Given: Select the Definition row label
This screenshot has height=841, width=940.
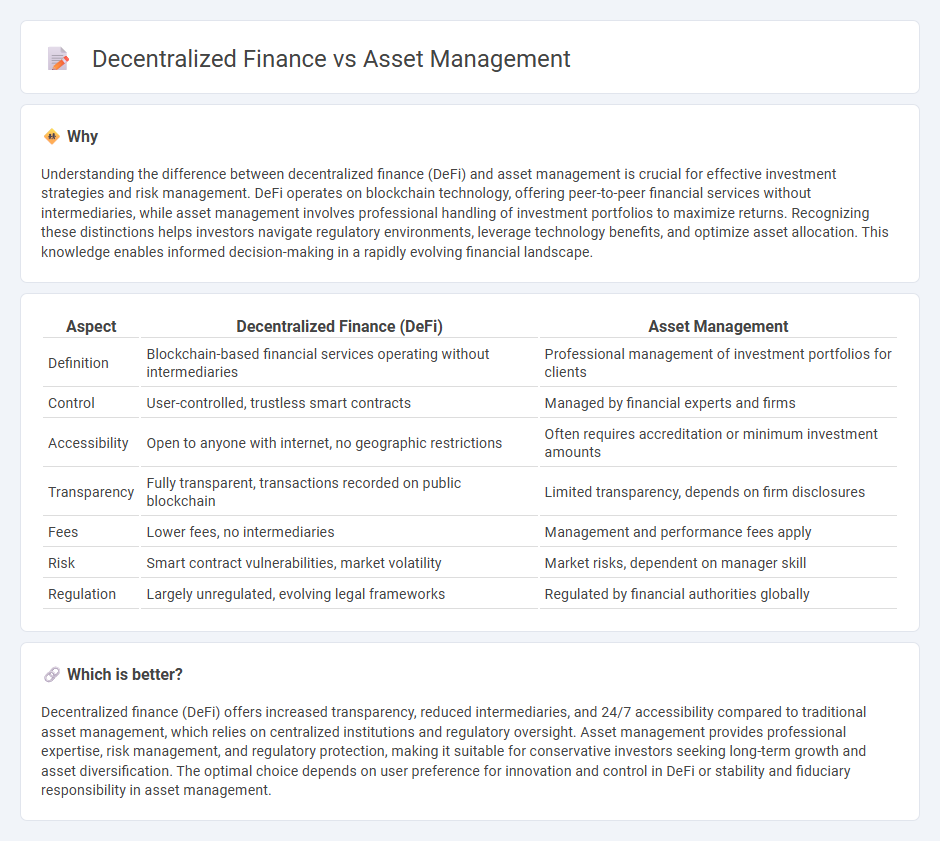Looking at the screenshot, I should [x=79, y=363].
